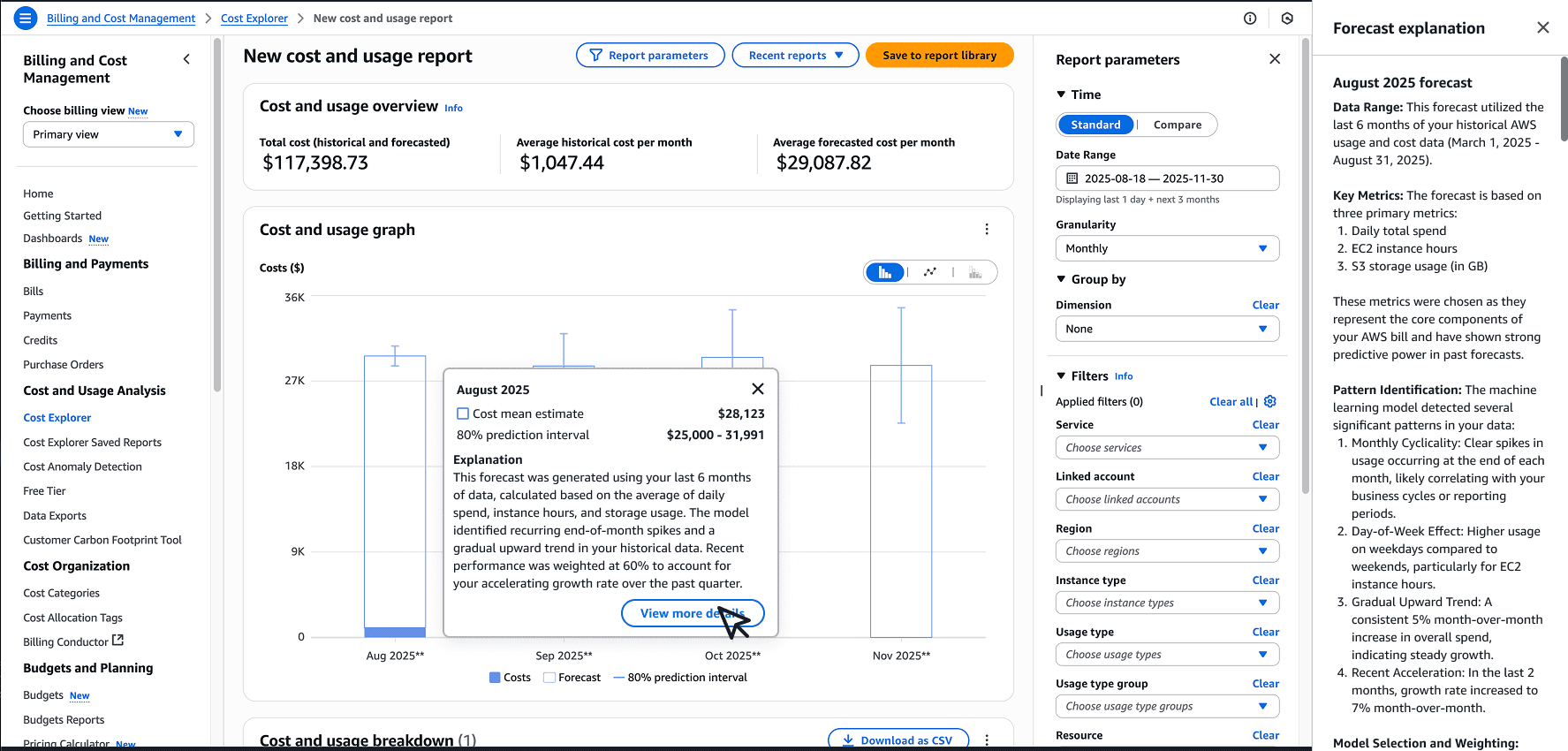Collapse the Filters section
The image size is (1568, 751).
click(1082, 375)
